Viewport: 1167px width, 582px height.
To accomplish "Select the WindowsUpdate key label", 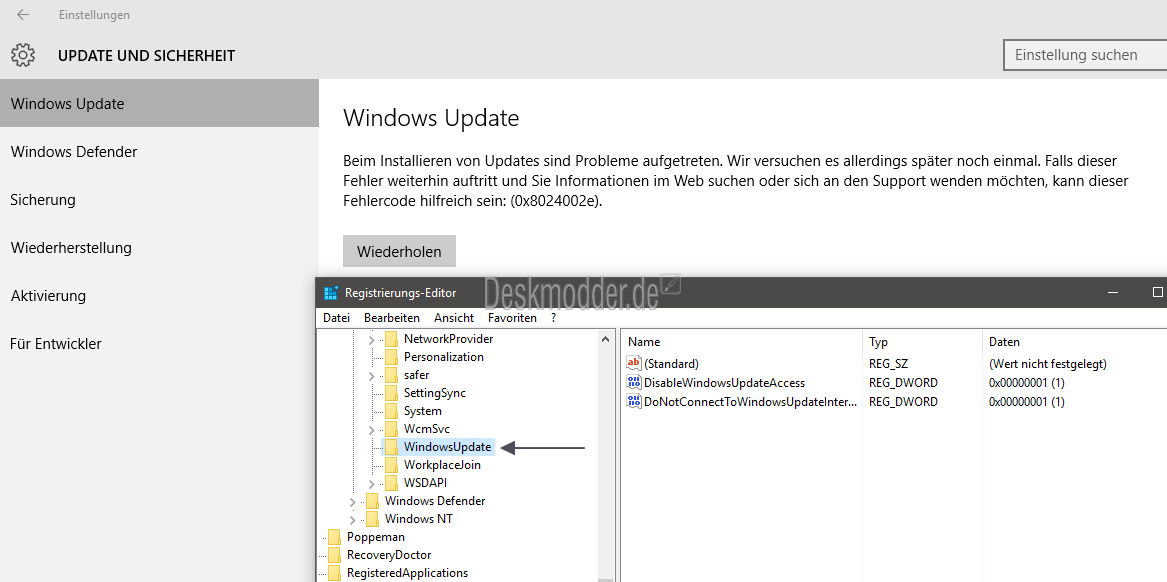I will [x=447, y=447].
